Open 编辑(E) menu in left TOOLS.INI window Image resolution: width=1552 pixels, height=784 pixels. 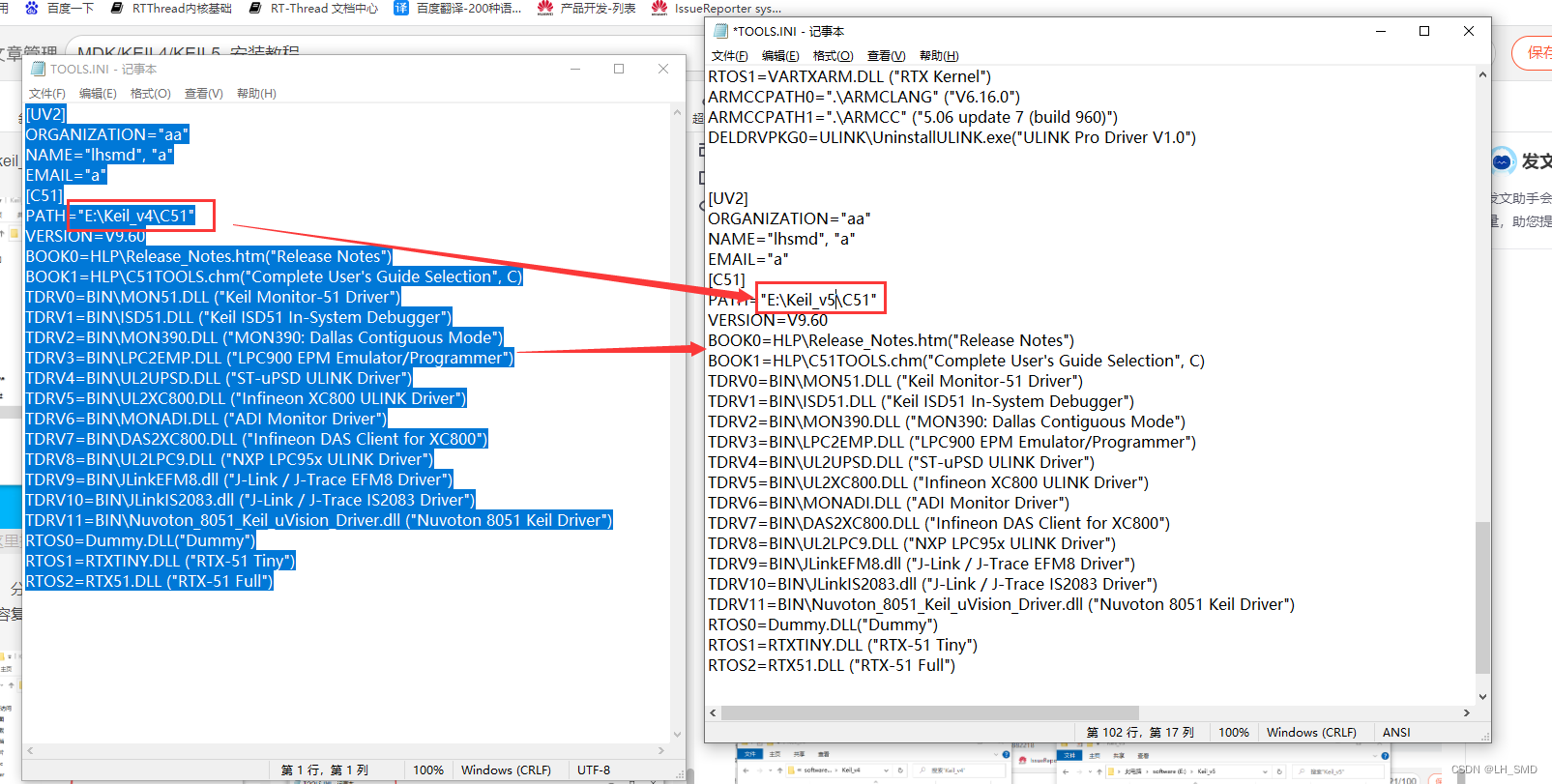(98, 94)
